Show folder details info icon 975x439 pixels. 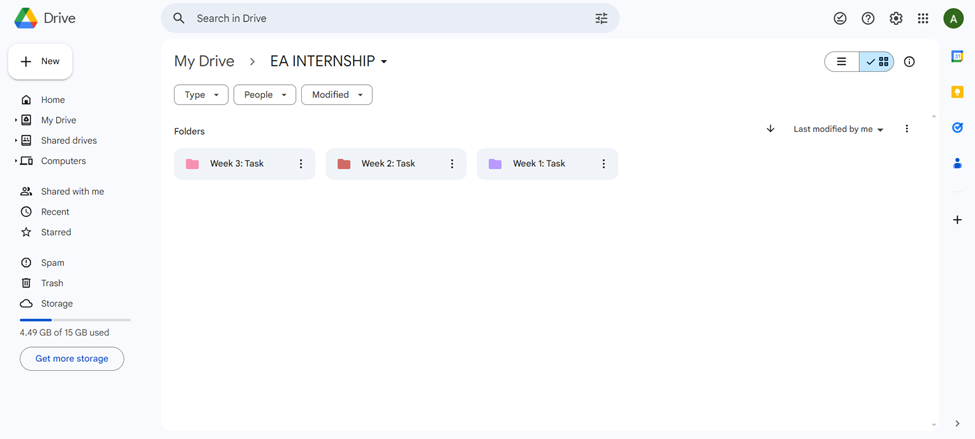point(909,62)
